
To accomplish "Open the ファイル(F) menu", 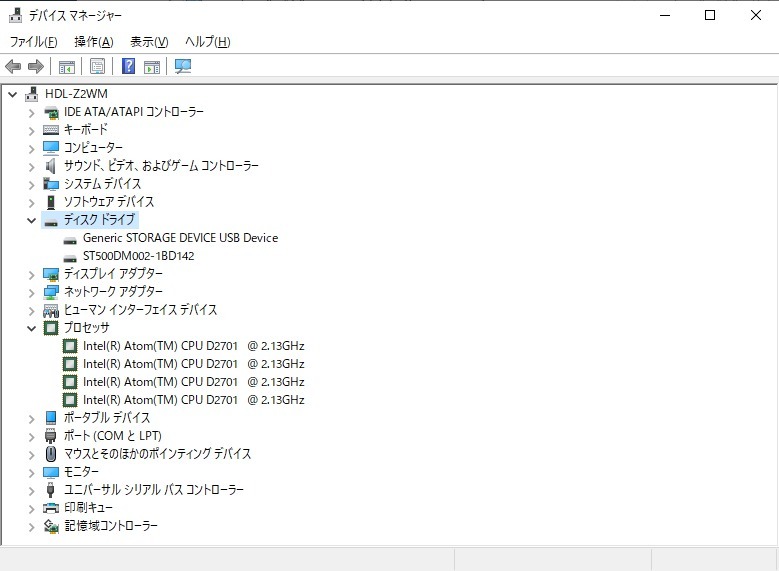I will [34, 42].
